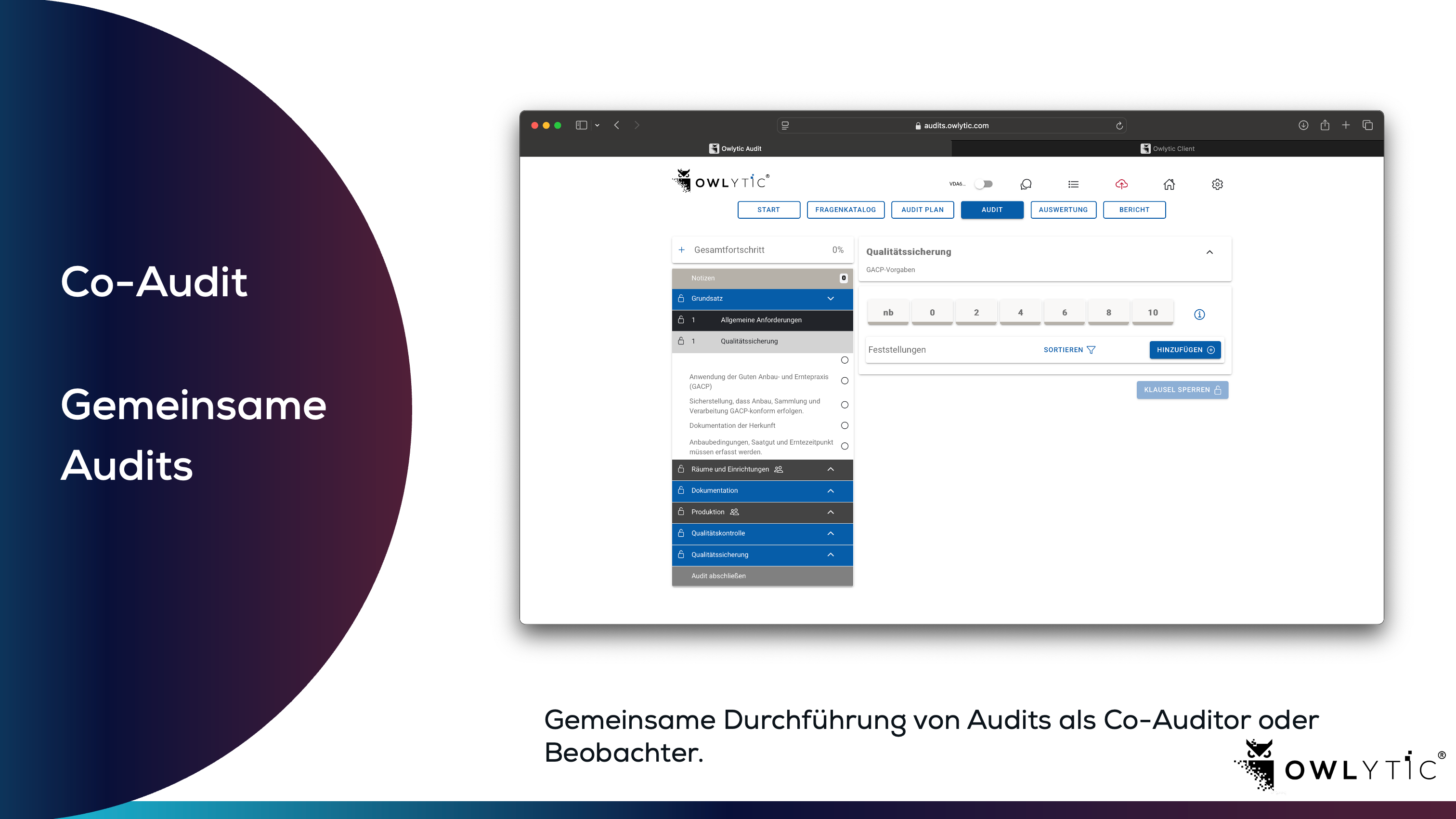Toggle the VDA6 switch

(x=984, y=184)
